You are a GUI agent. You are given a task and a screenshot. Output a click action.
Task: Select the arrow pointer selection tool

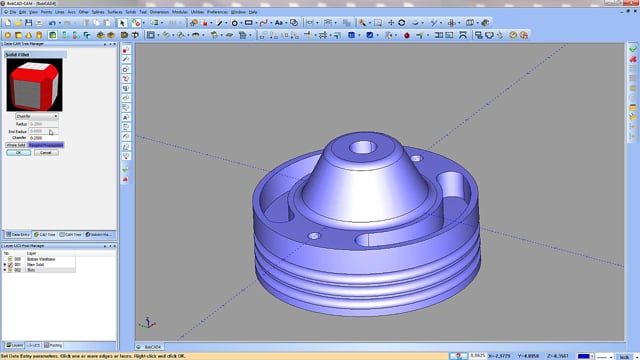(x=122, y=23)
